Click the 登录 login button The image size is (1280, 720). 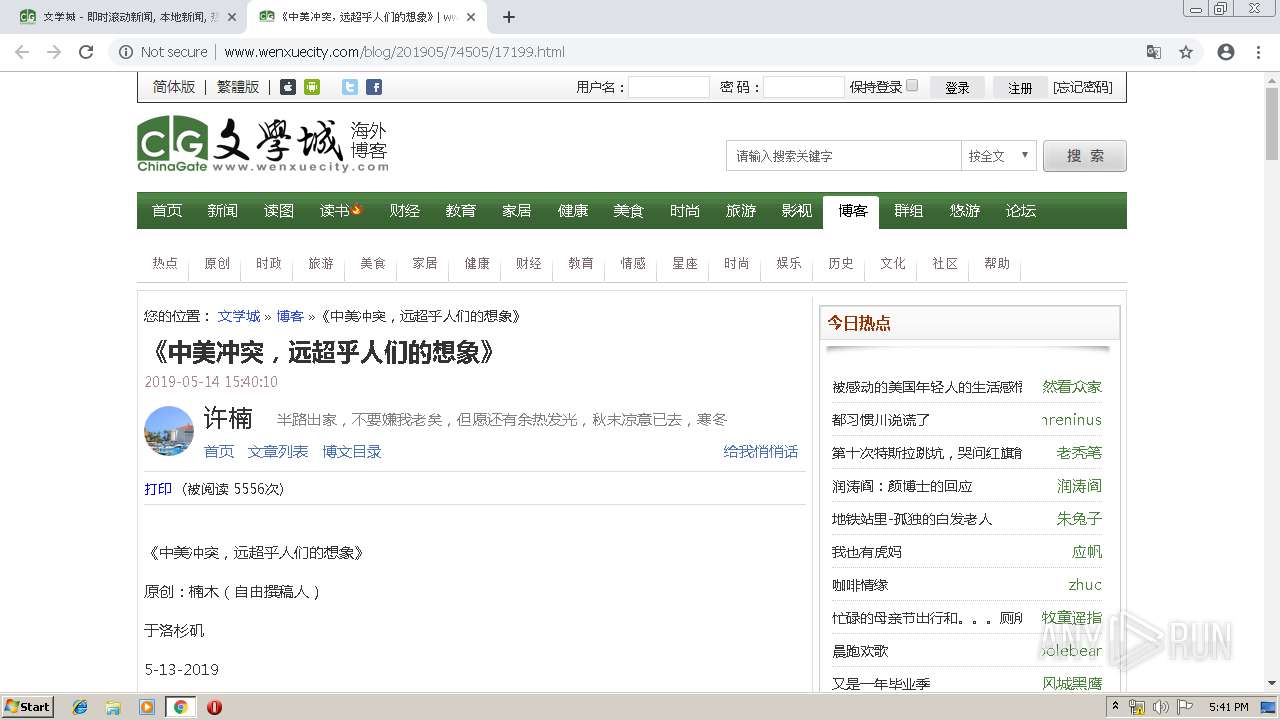(x=957, y=87)
